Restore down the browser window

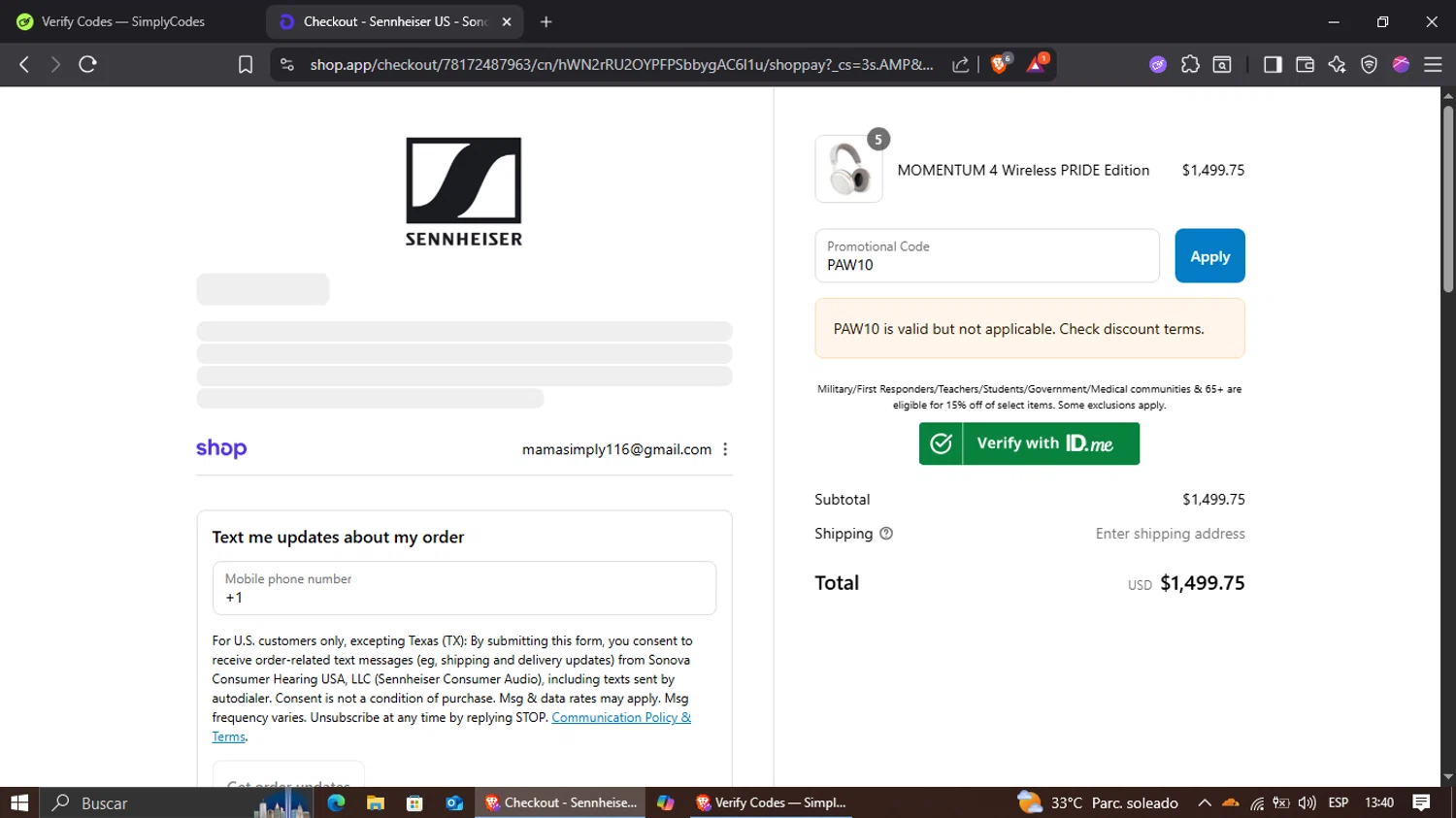tap(1382, 21)
